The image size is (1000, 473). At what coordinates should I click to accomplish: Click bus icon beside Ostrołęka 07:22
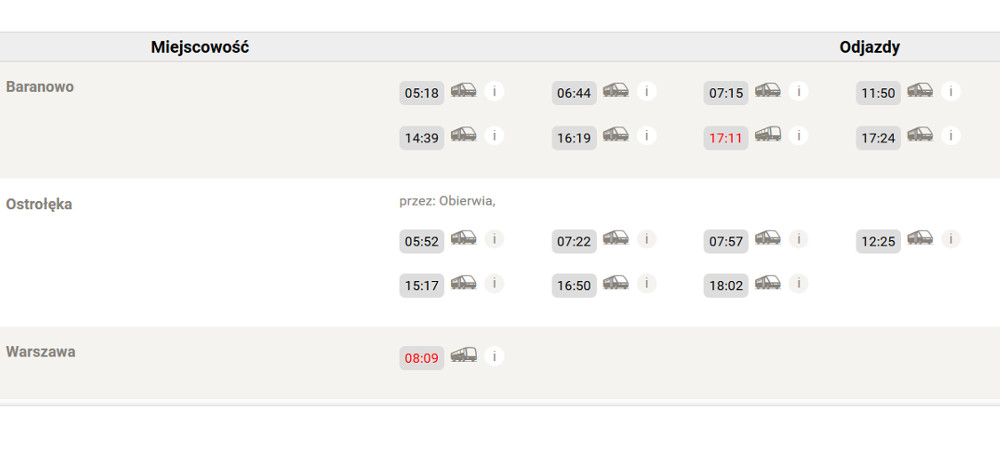(x=616, y=239)
